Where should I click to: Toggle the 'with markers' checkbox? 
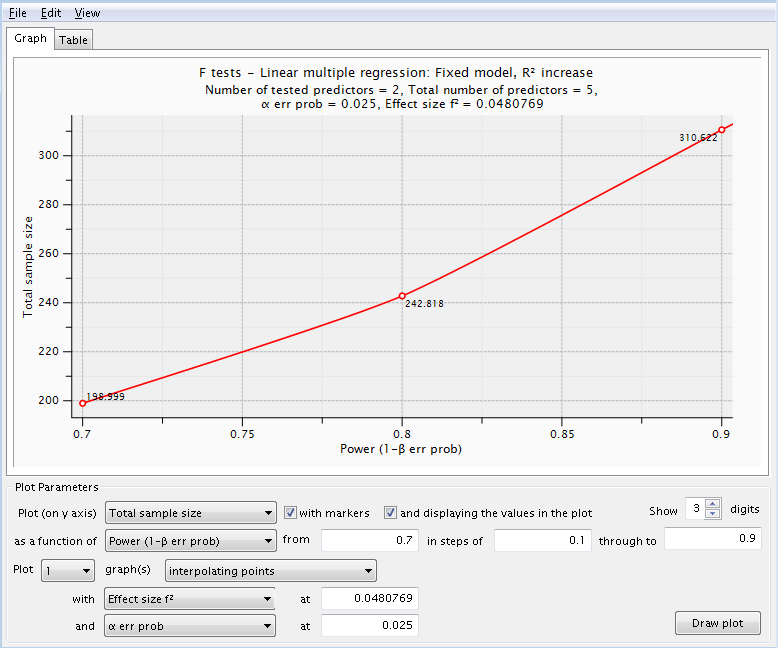pyautogui.click(x=291, y=513)
